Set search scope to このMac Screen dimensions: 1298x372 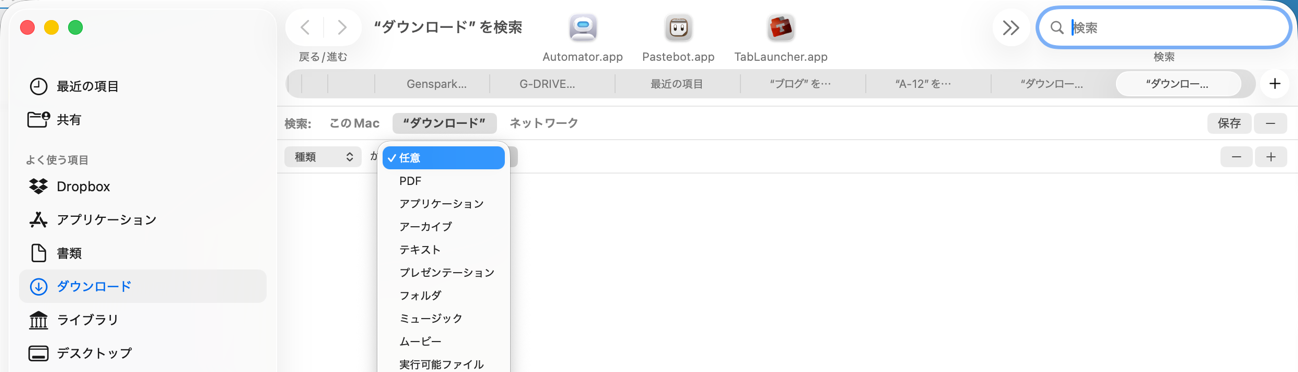point(354,123)
